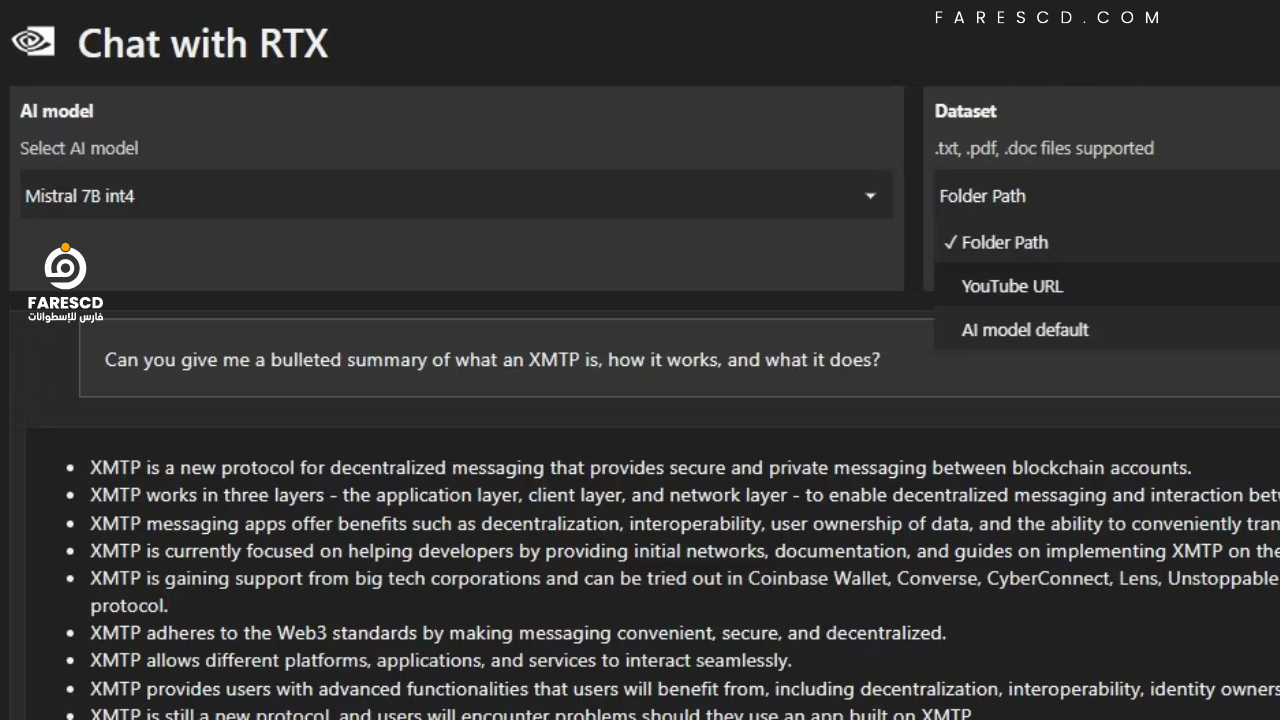Select the checked Folder Path option
The image size is (1280, 720).
pos(1107,242)
